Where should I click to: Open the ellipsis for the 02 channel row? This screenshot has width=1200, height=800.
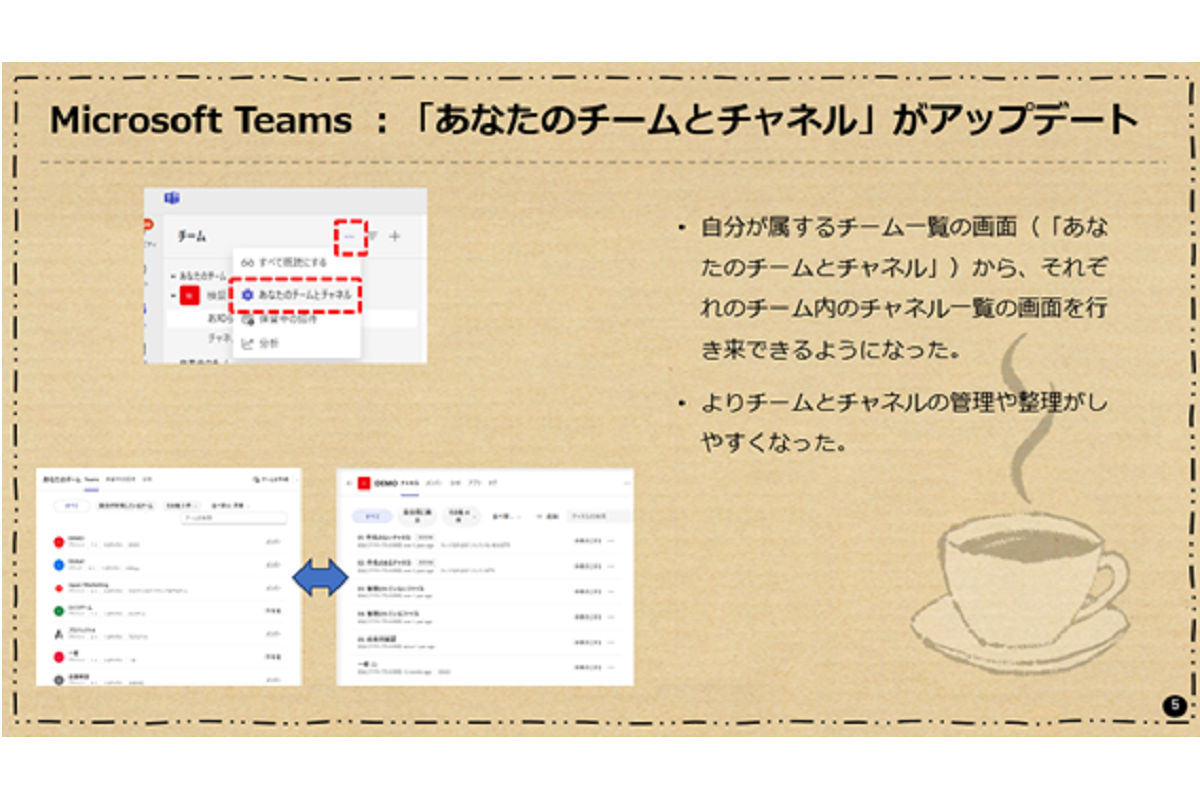coord(611,567)
